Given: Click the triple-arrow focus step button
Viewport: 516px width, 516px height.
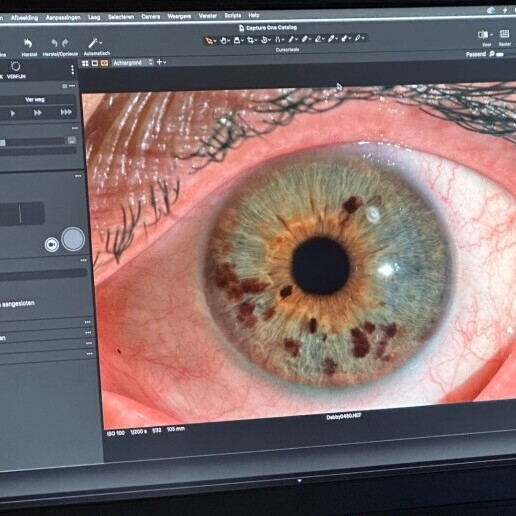Looking at the screenshot, I should click(66, 112).
